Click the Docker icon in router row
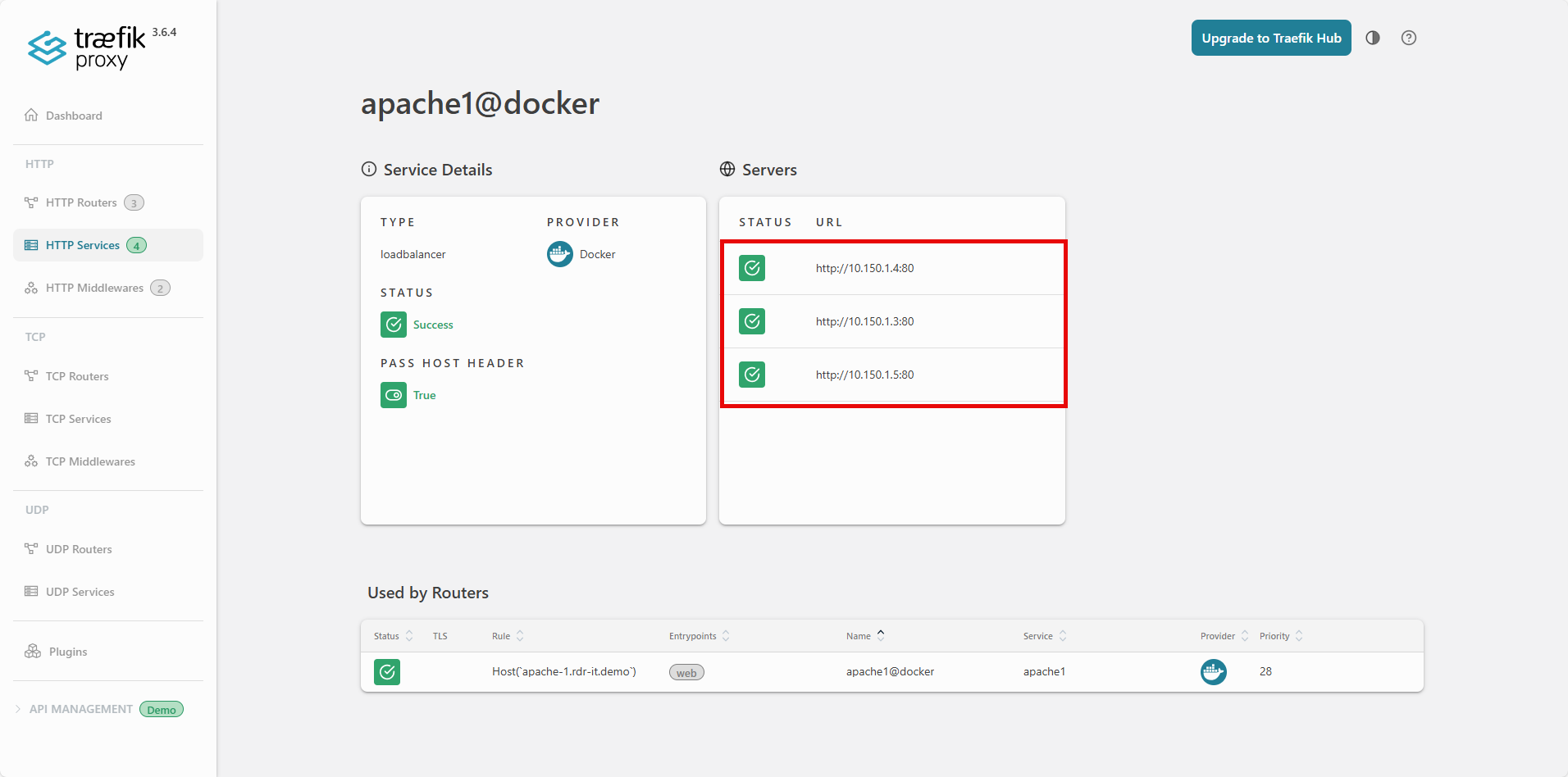 1213,672
